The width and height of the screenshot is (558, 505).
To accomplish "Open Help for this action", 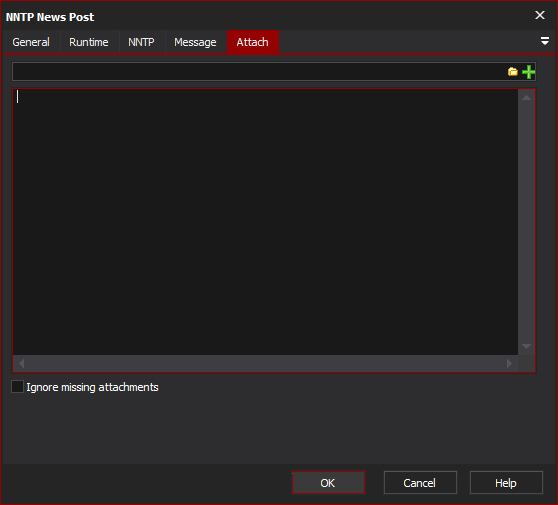I will (x=506, y=483).
